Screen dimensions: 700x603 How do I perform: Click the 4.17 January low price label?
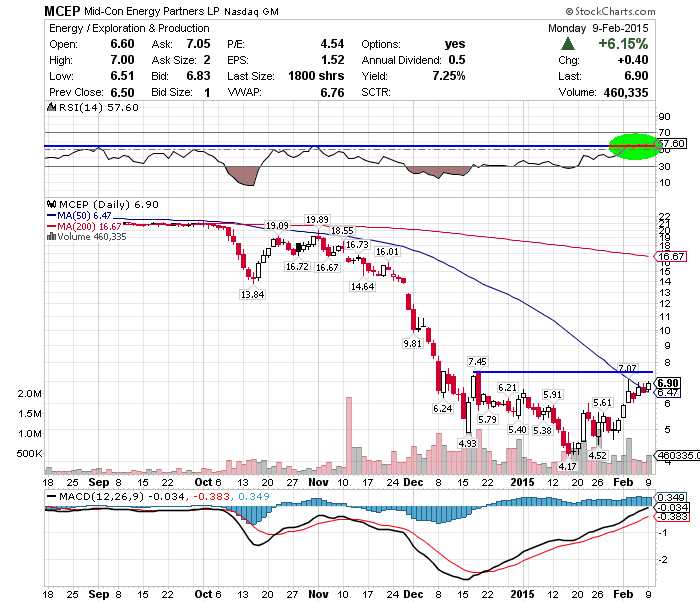567,466
